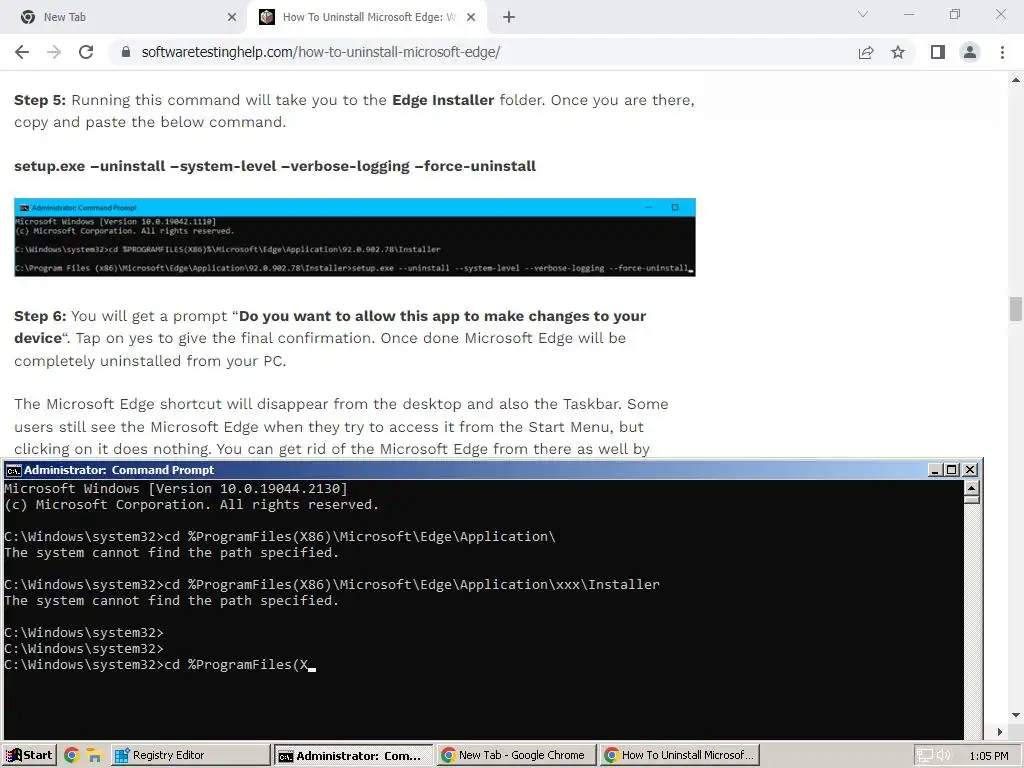Click horizontal scrollbar right arrow

pyautogui.click(x=1000, y=732)
